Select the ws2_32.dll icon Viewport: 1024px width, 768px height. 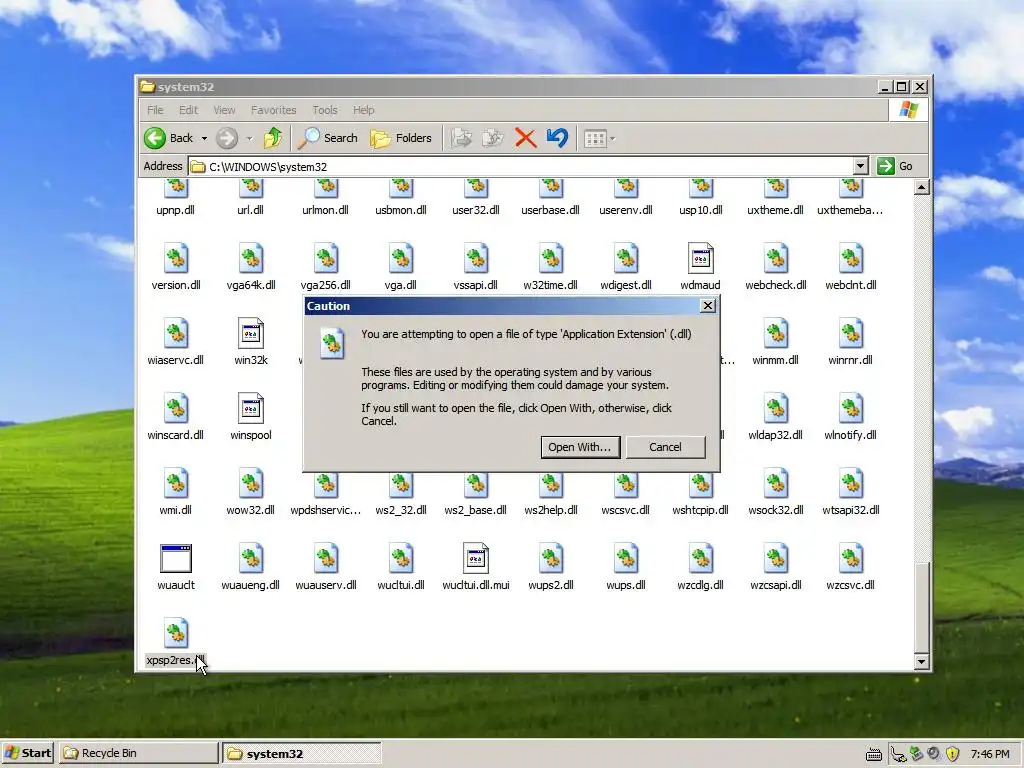tap(400, 487)
